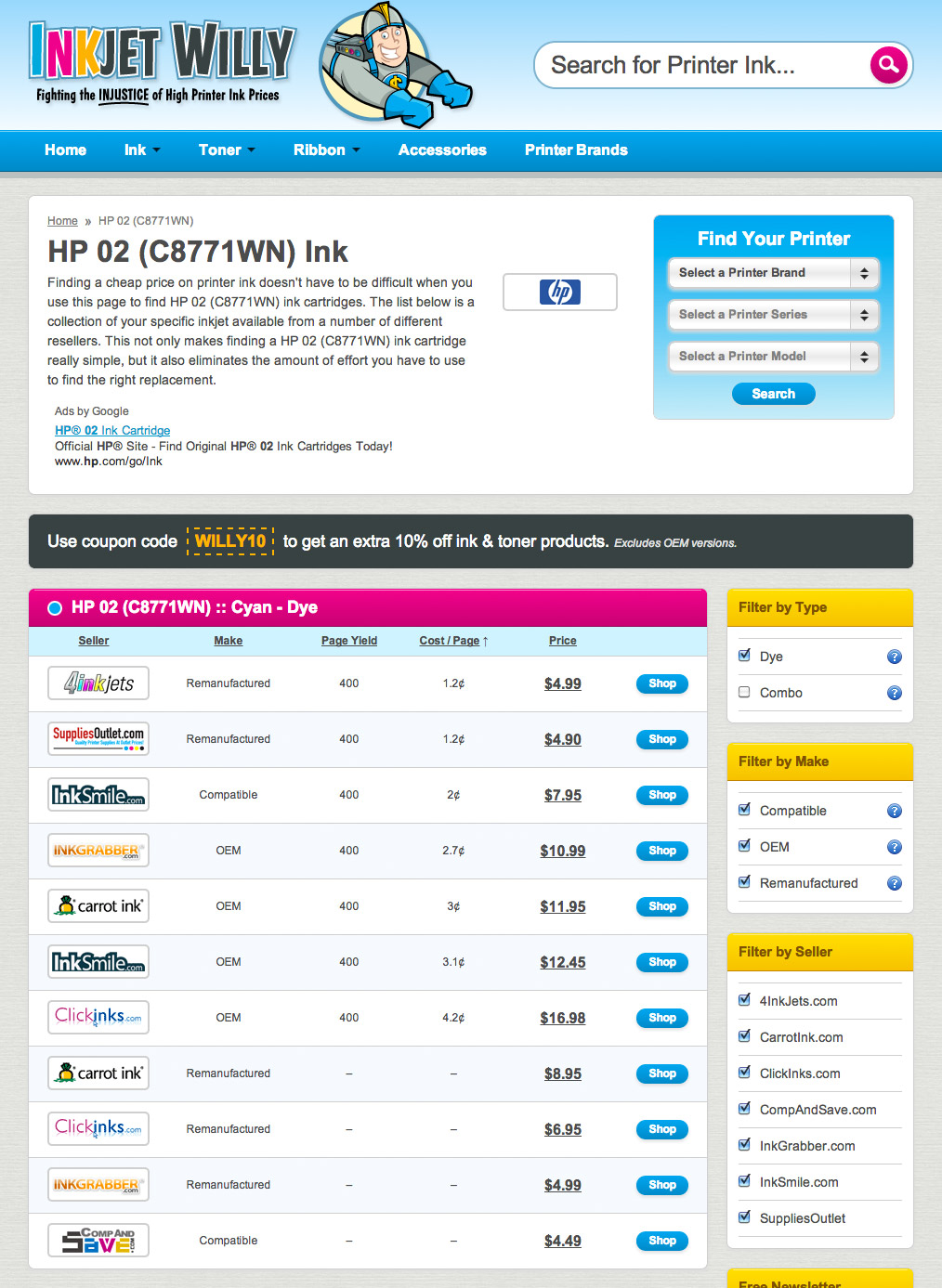
Task: Click the Carrot Ink logo in OEM row
Action: pyautogui.click(x=98, y=906)
